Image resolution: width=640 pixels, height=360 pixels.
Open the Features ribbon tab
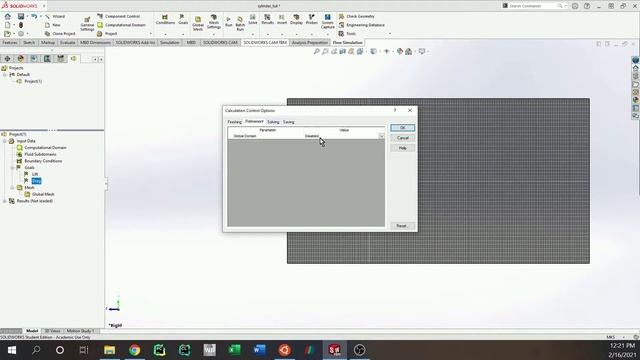(10, 42)
